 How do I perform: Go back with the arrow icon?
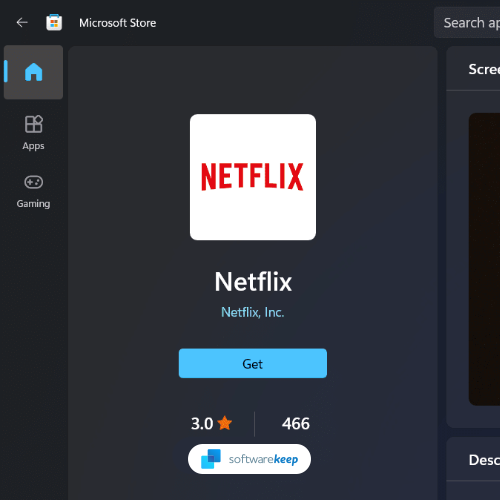point(22,23)
